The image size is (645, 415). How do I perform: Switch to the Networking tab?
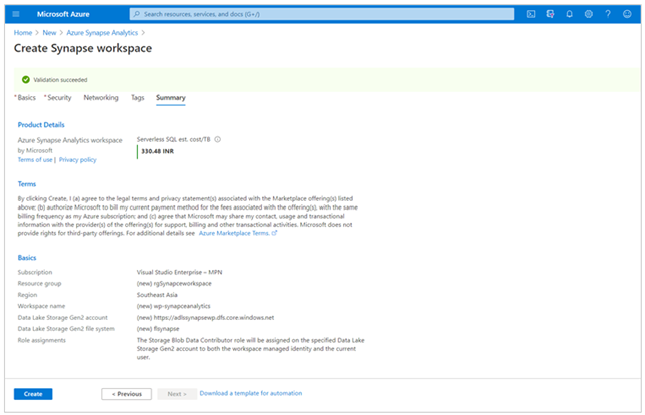(101, 97)
